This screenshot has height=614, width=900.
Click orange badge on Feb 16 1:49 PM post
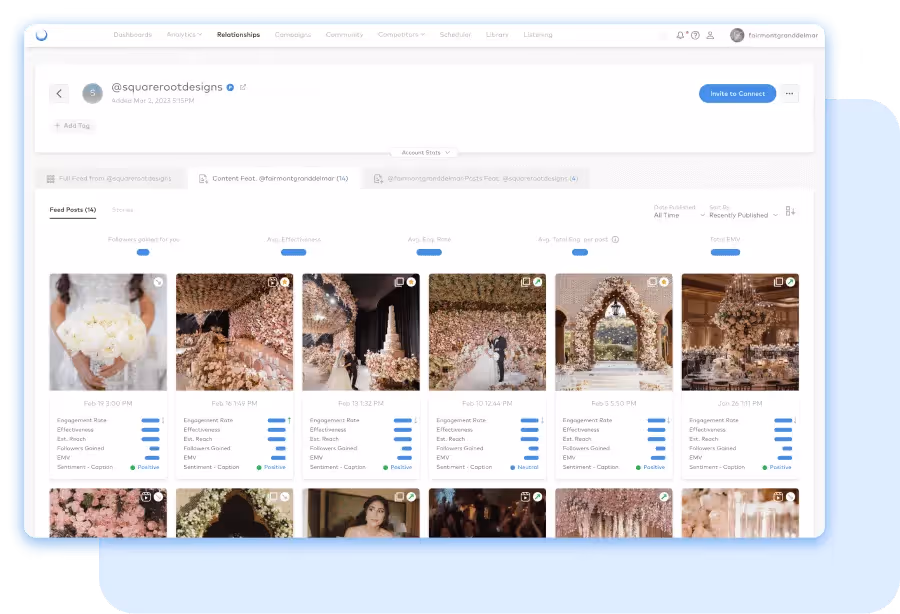pos(285,282)
